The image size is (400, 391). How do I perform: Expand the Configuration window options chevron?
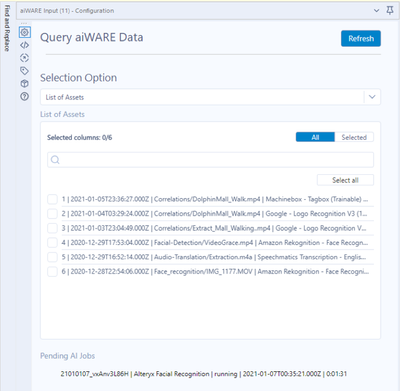coord(376,11)
